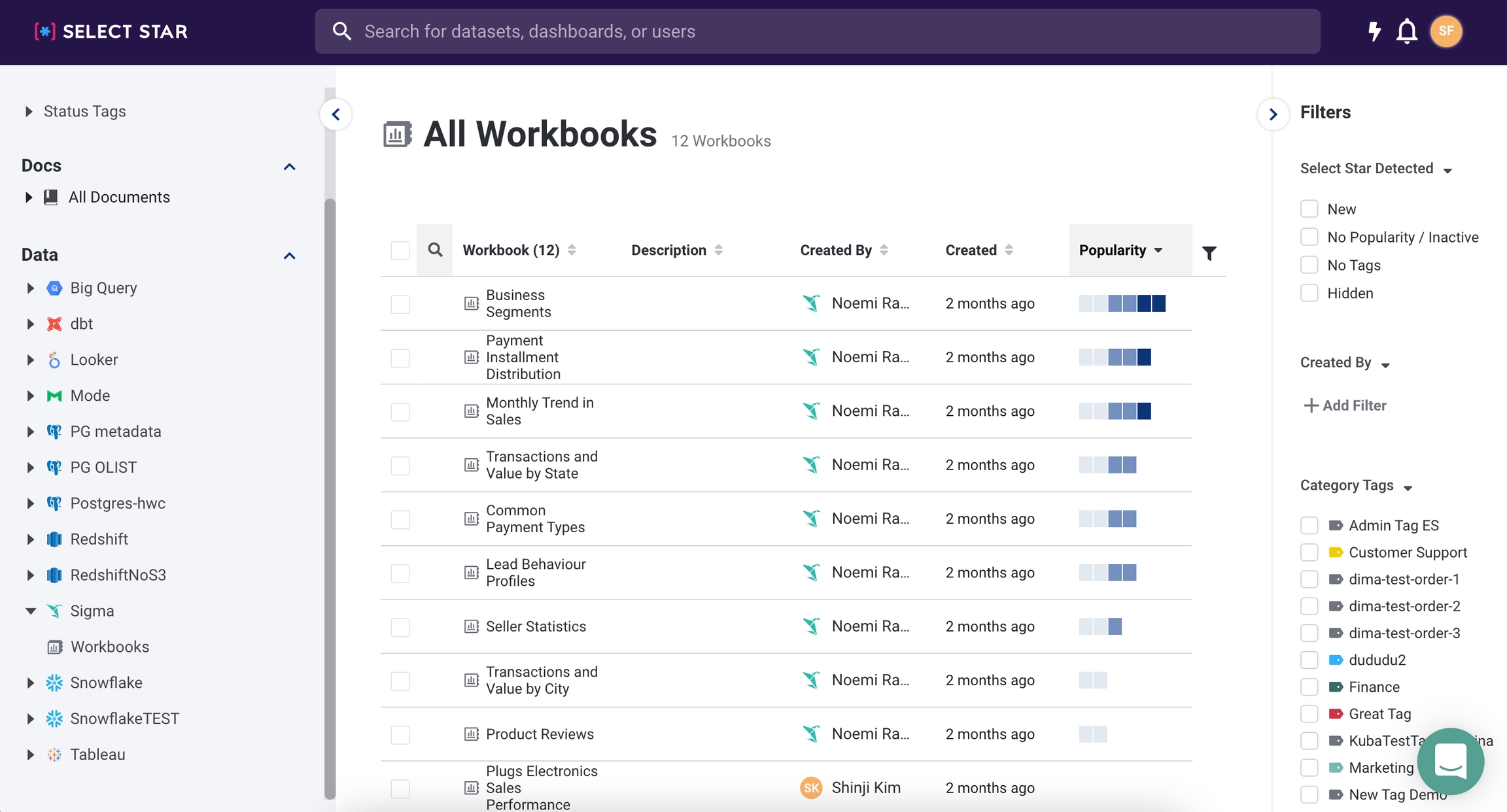Open the Seller Statistics workbook
The height and width of the screenshot is (812, 1507).
pos(535,626)
